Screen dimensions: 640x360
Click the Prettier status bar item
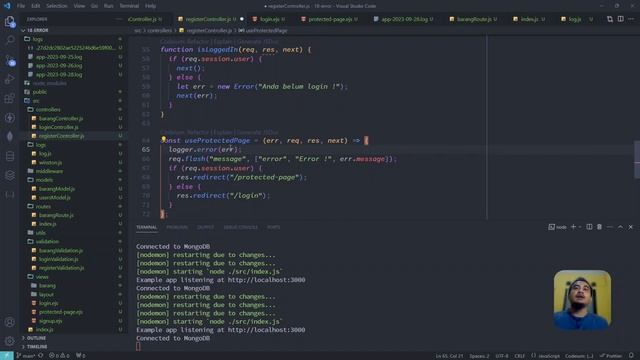[x=611, y=356]
